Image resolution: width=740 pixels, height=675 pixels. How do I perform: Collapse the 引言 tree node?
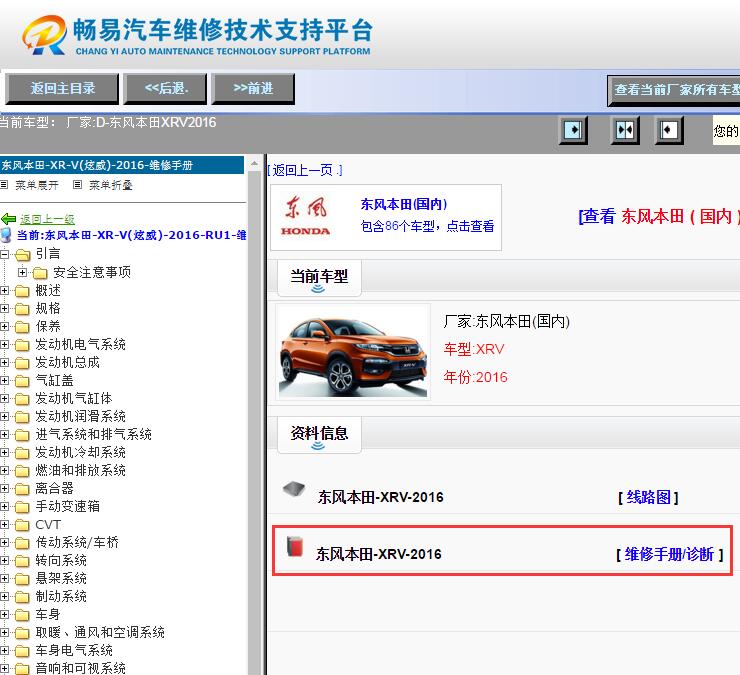4,254
